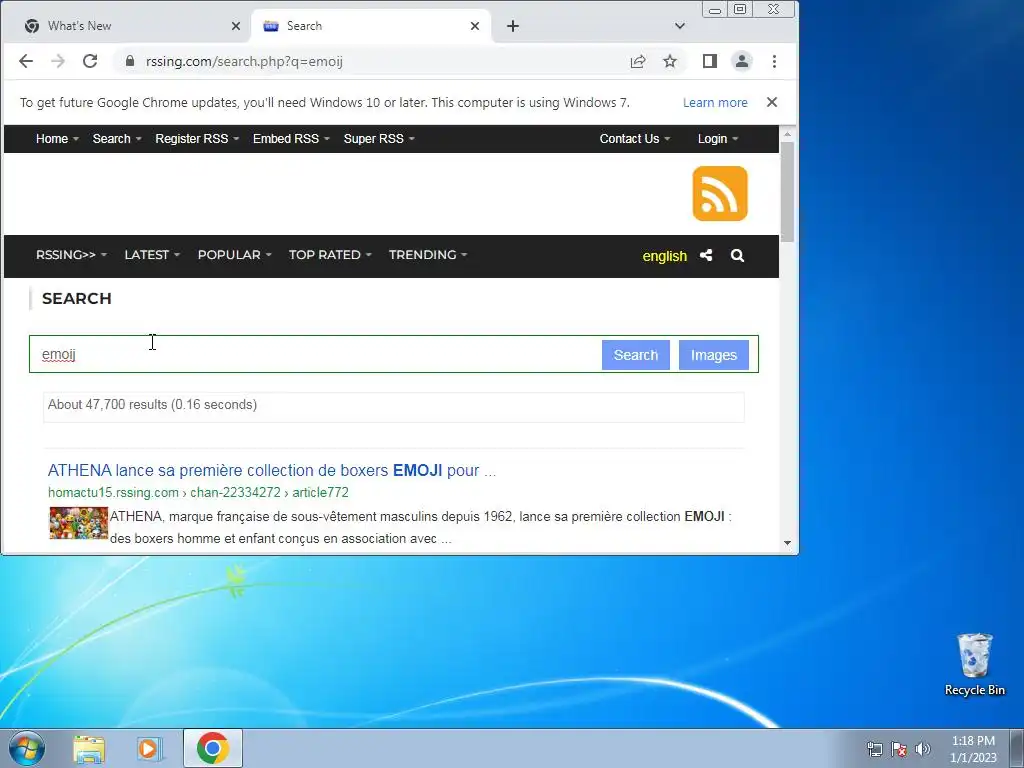Viewport: 1024px width, 768px height.
Task: Expand Register RSS menu
Action: click(x=197, y=138)
